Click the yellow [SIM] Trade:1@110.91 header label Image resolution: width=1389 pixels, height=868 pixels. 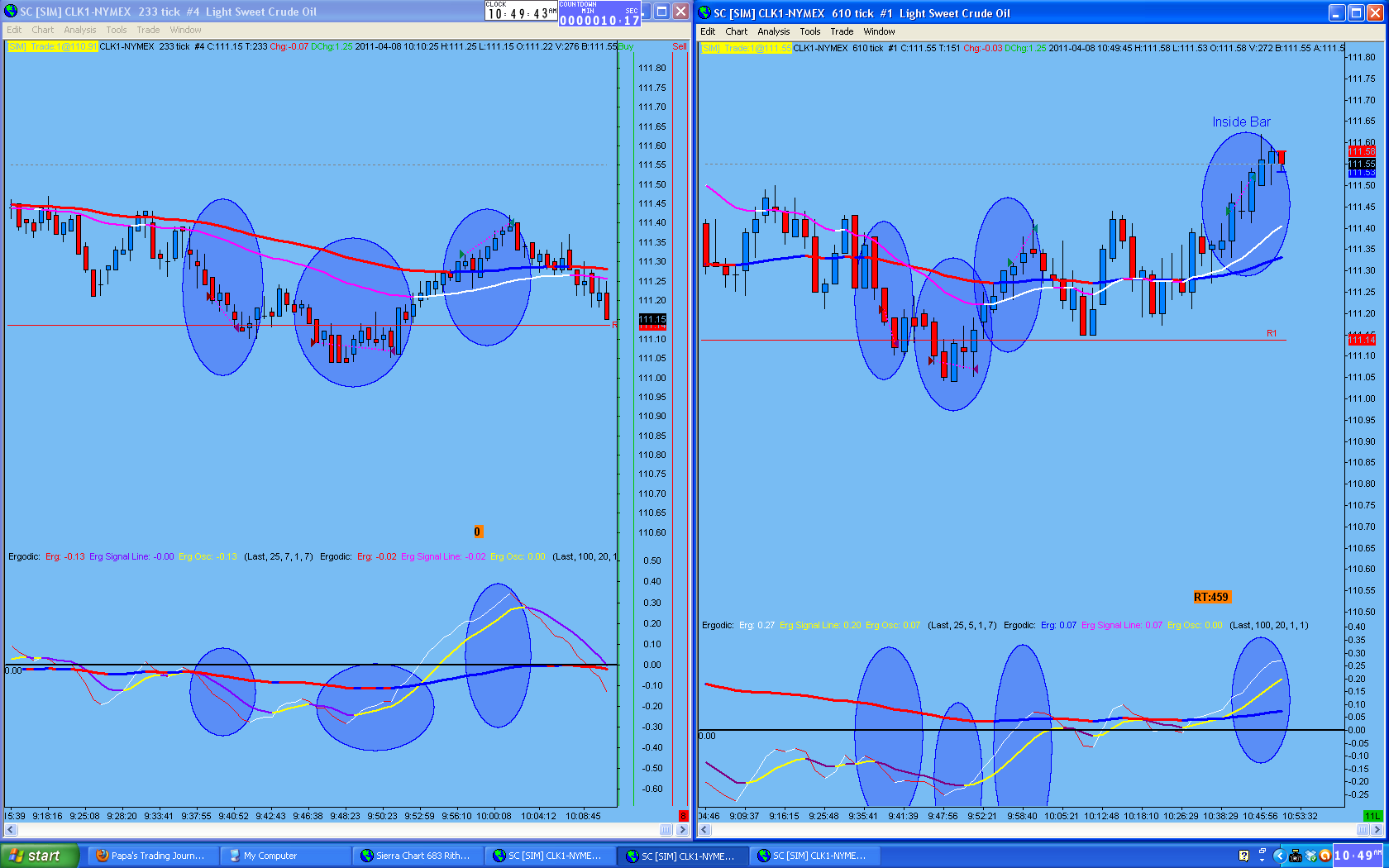53,46
